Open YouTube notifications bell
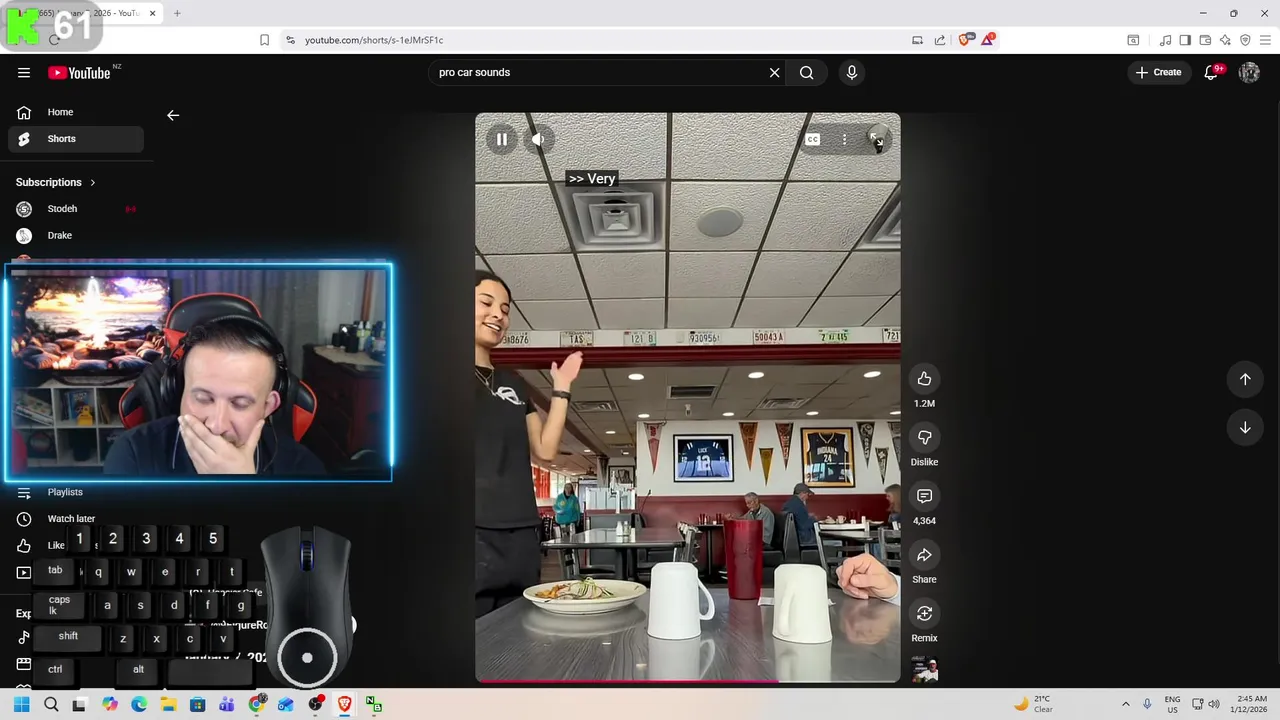 coord(1212,72)
